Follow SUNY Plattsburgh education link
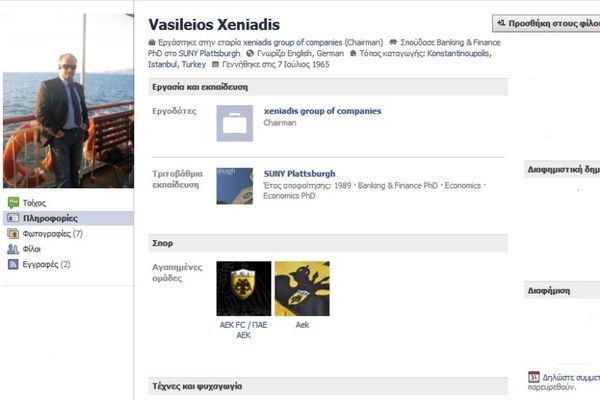Image resolution: width=600 pixels, height=400 pixels. tap(299, 173)
